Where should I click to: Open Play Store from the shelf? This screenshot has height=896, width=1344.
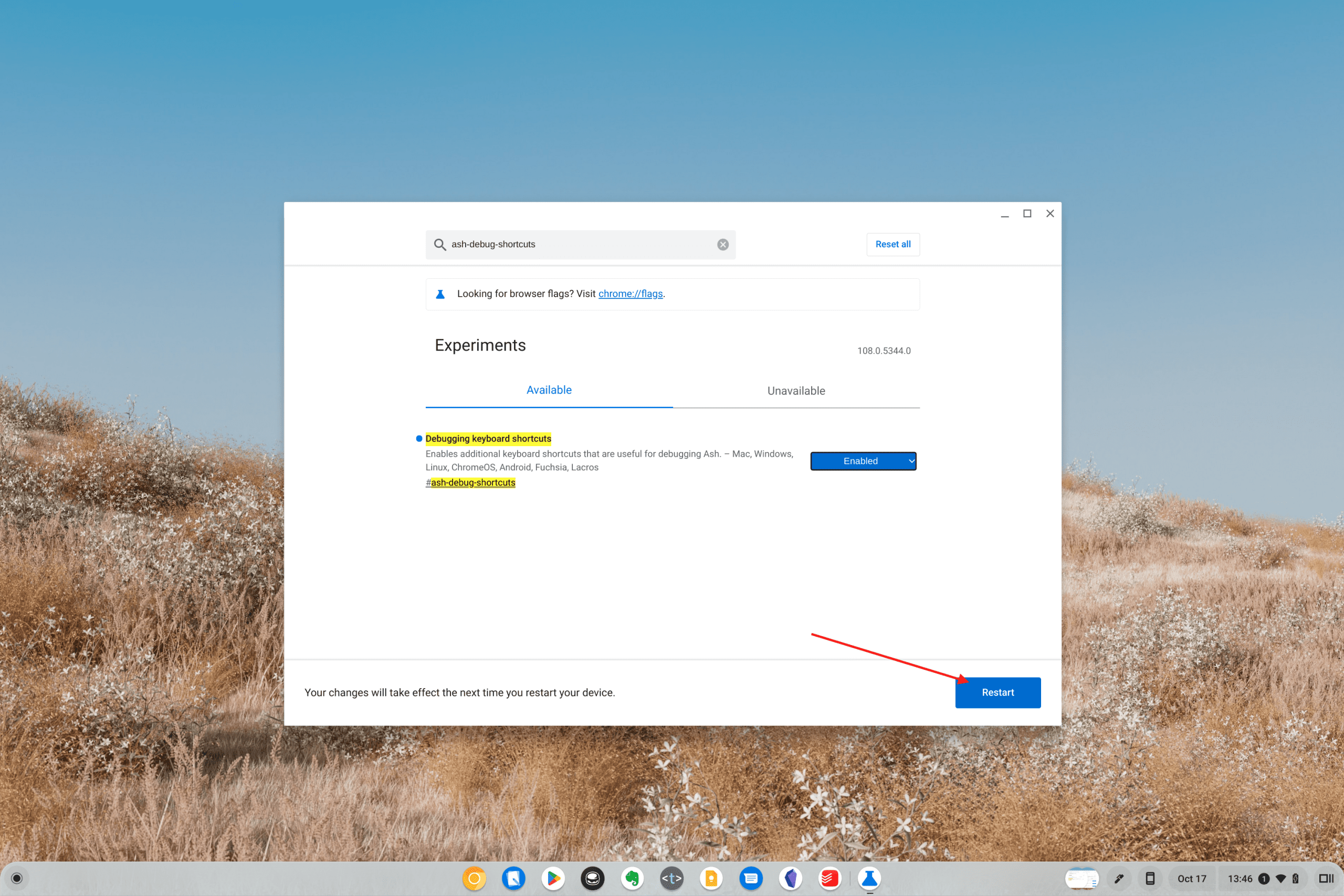coord(553,878)
